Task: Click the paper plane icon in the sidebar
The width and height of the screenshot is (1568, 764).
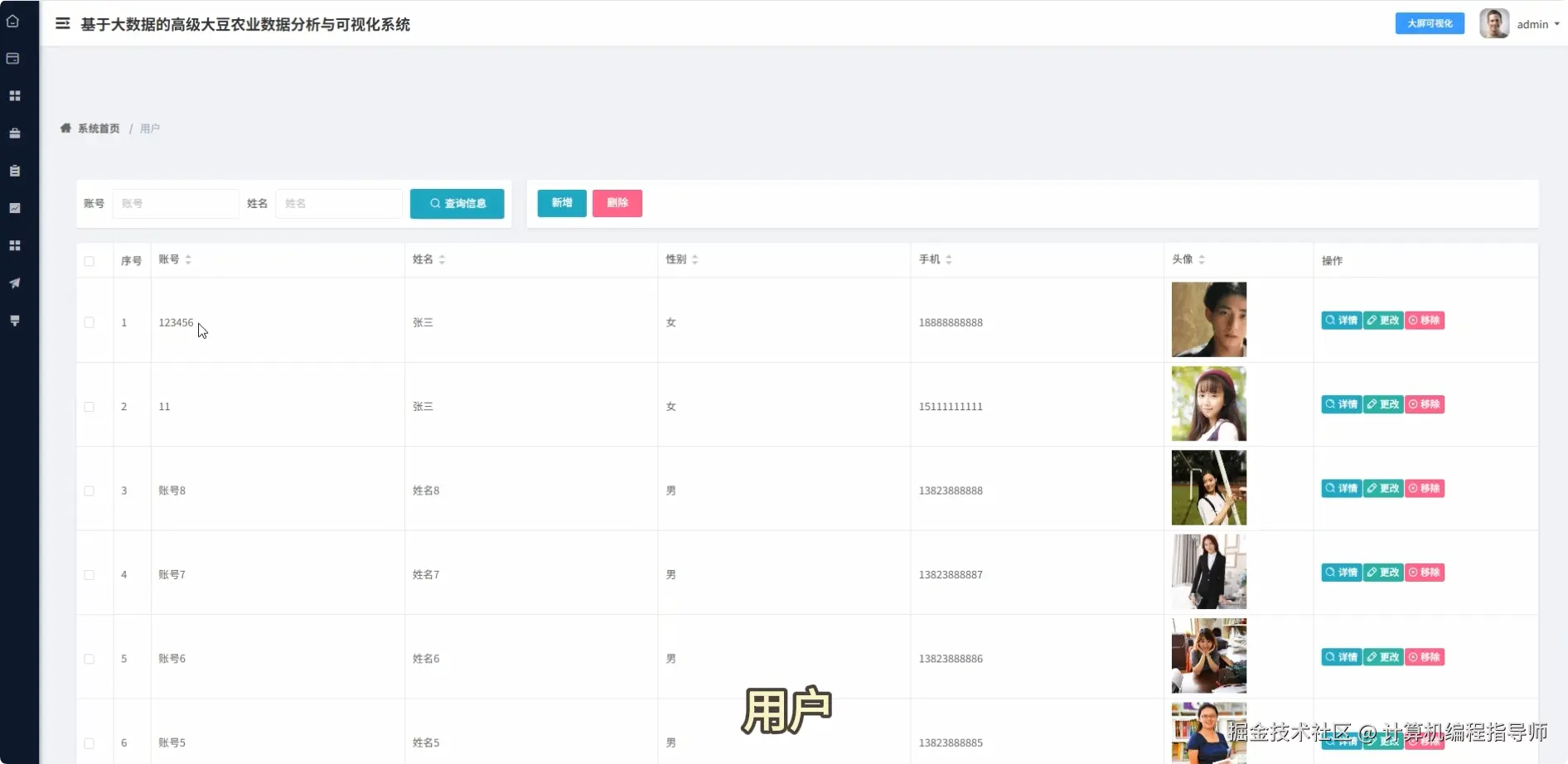Action: click(x=15, y=283)
